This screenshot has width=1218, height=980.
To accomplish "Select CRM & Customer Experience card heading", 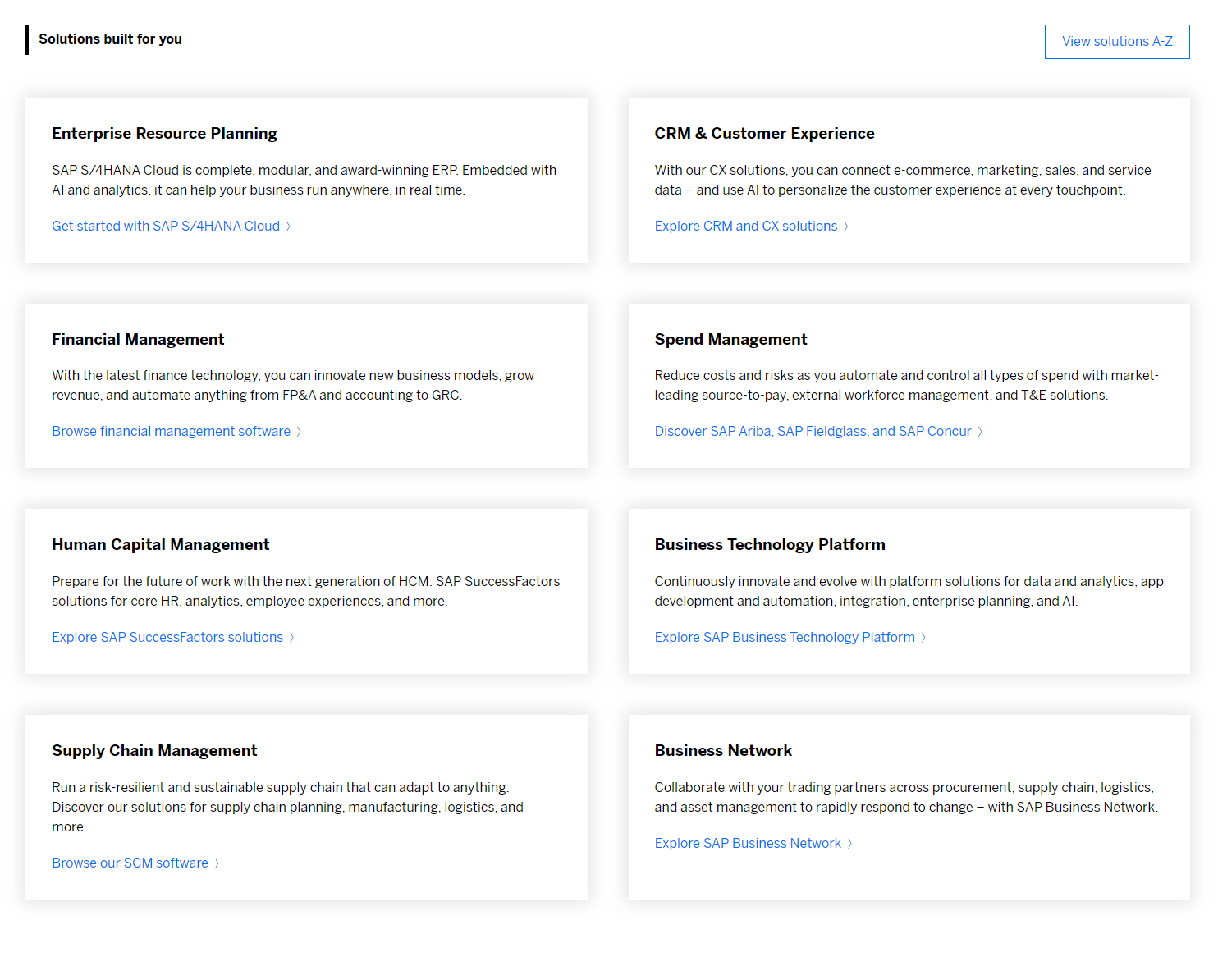I will pyautogui.click(x=764, y=133).
